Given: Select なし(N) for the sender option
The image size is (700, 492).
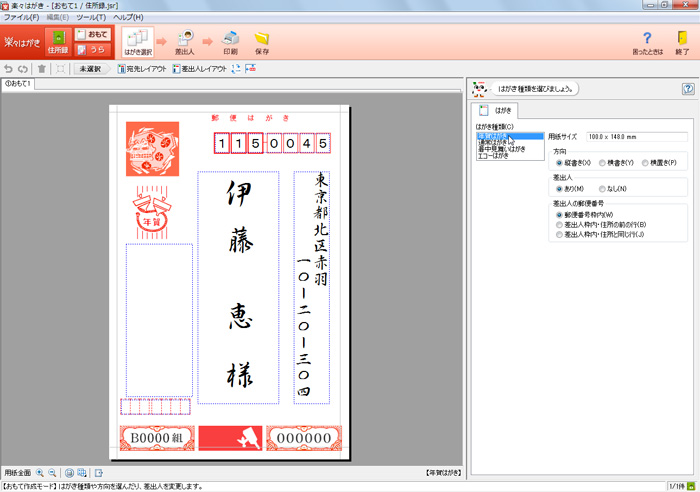Looking at the screenshot, I should click(x=602, y=188).
